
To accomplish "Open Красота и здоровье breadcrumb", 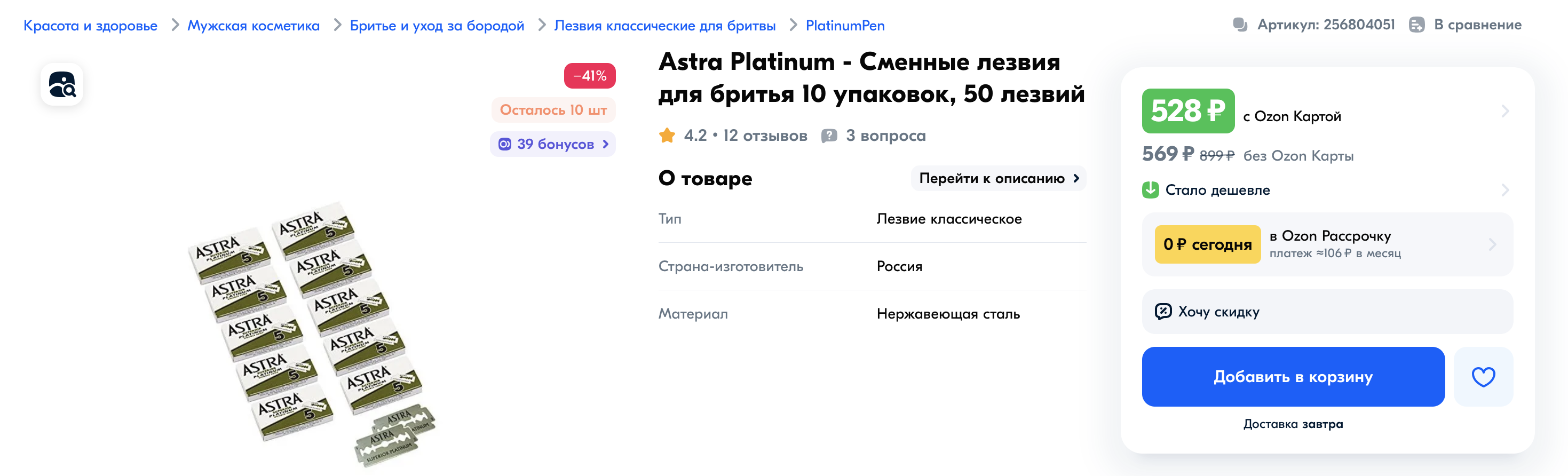I will coord(90,26).
